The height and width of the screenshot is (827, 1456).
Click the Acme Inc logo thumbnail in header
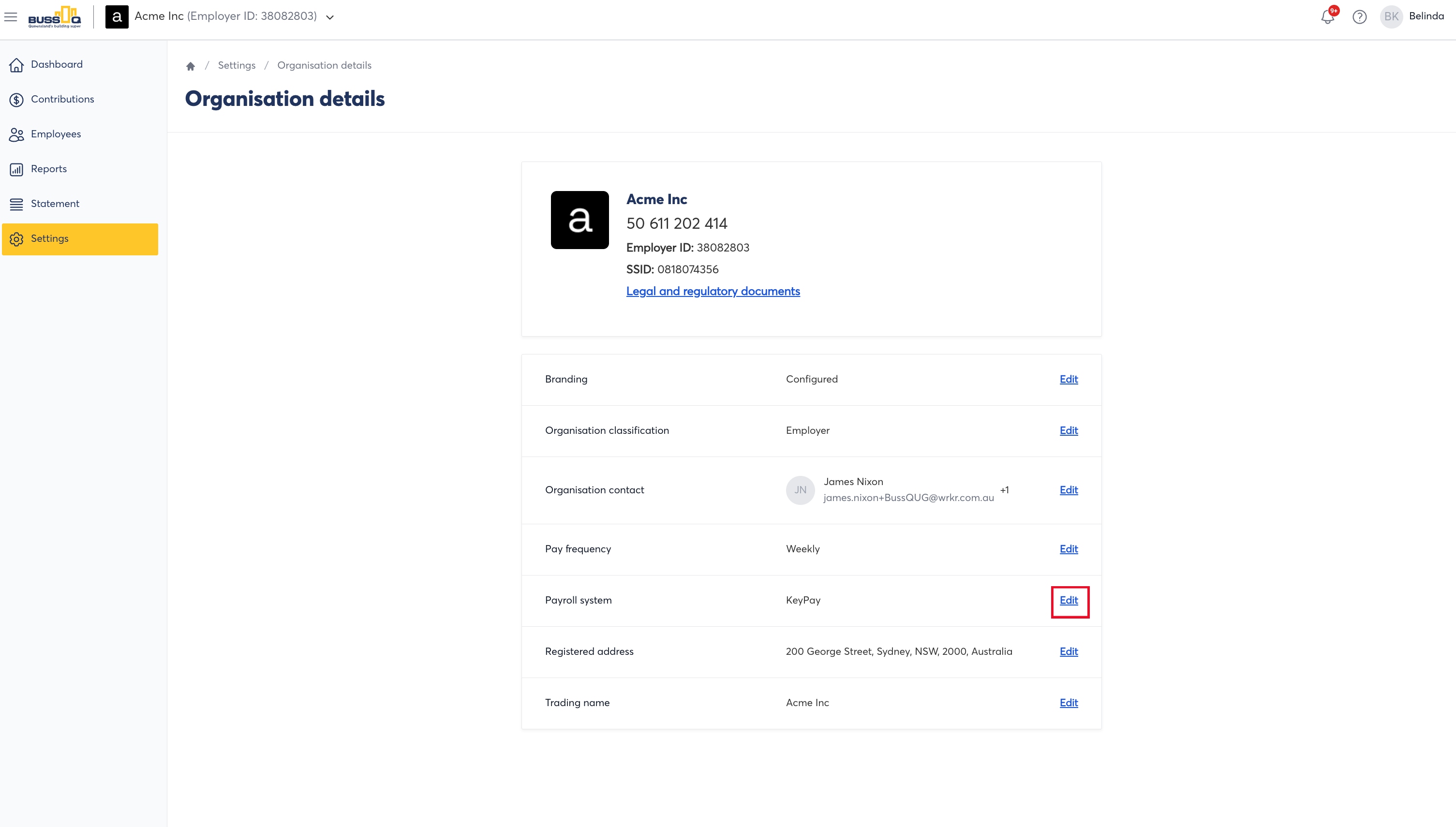click(117, 17)
